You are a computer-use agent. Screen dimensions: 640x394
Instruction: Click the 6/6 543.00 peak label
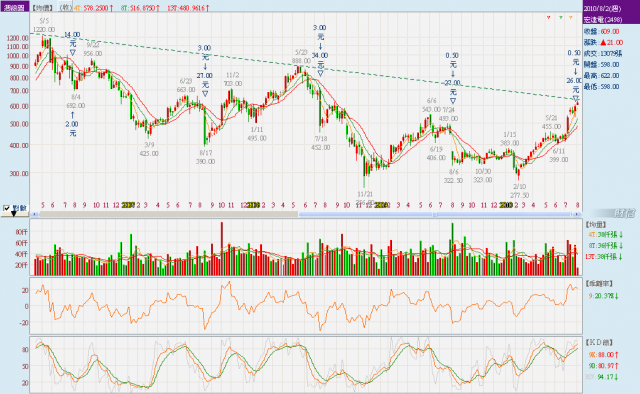click(431, 105)
